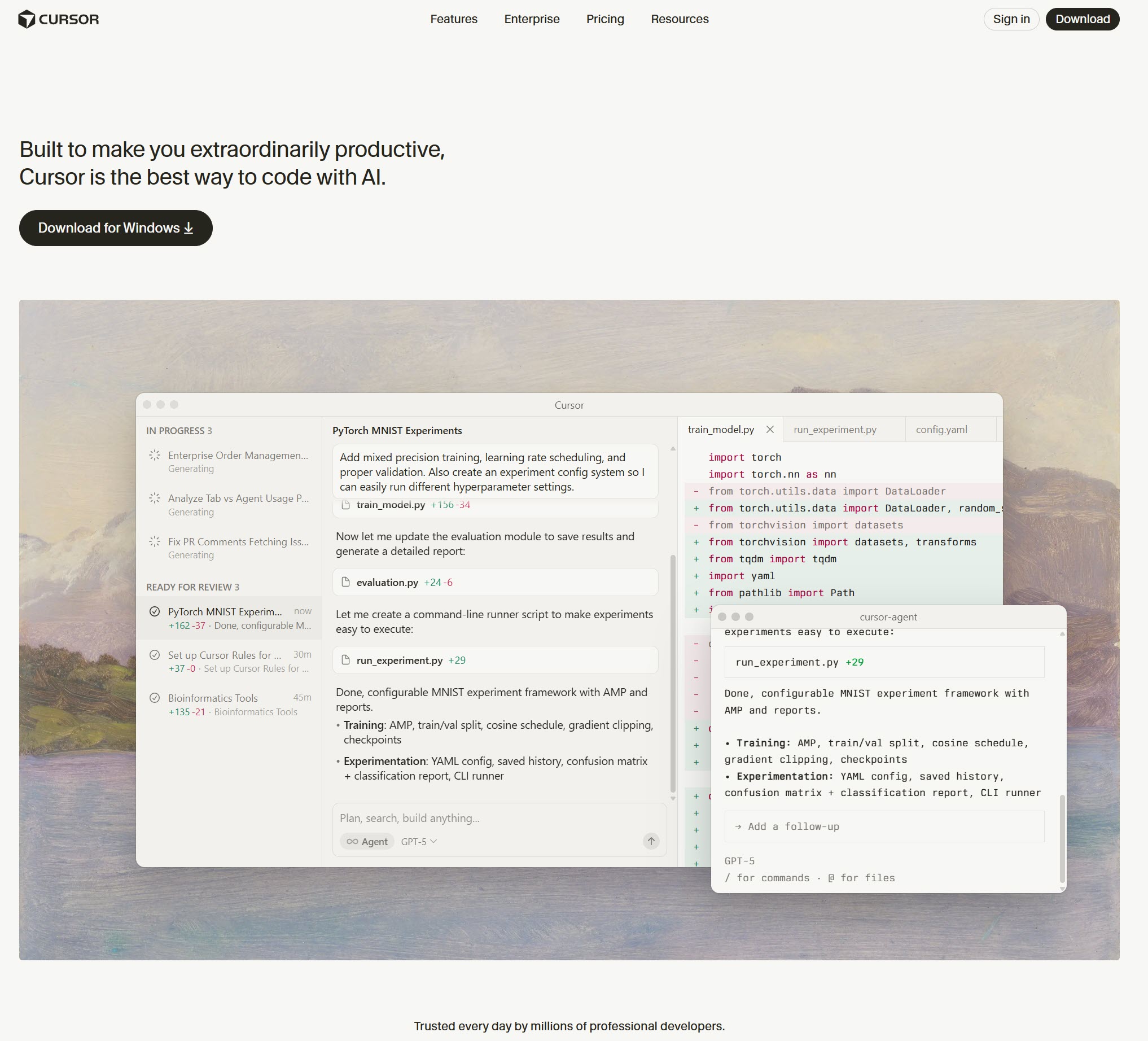Open Bioinformatics Tools review item
This screenshot has width=1148, height=1041.
(x=229, y=705)
